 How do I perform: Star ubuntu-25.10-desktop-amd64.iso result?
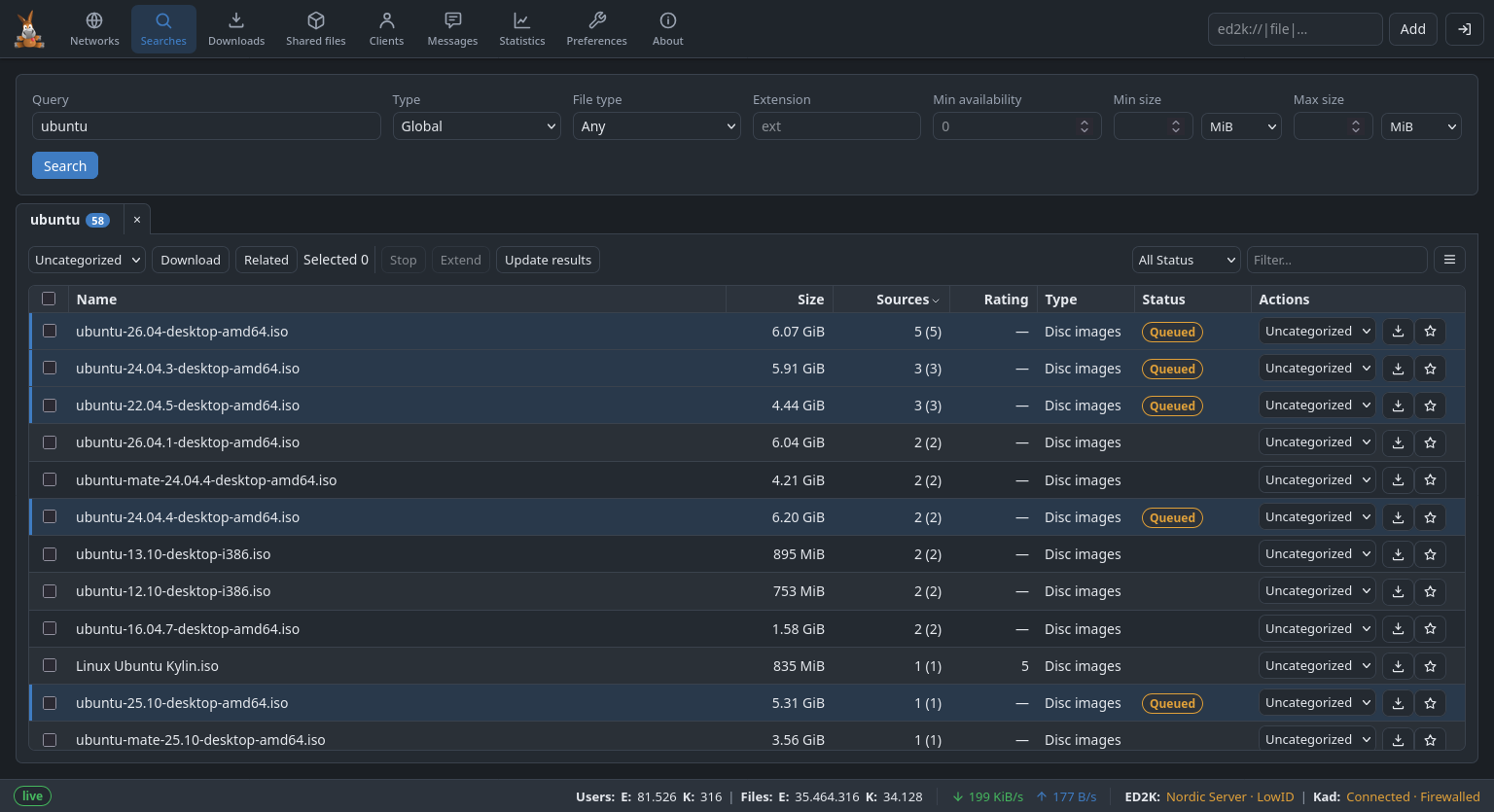pyautogui.click(x=1430, y=703)
